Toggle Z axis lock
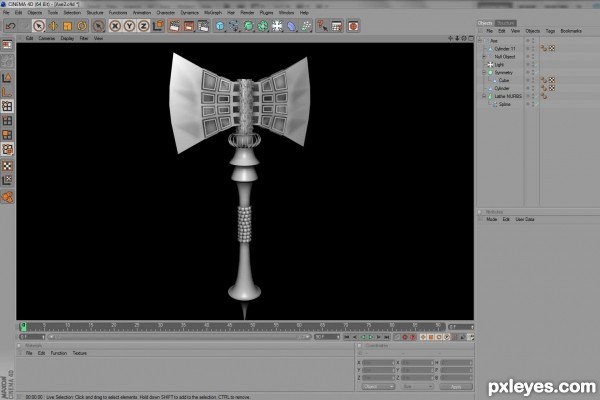 [x=143, y=26]
